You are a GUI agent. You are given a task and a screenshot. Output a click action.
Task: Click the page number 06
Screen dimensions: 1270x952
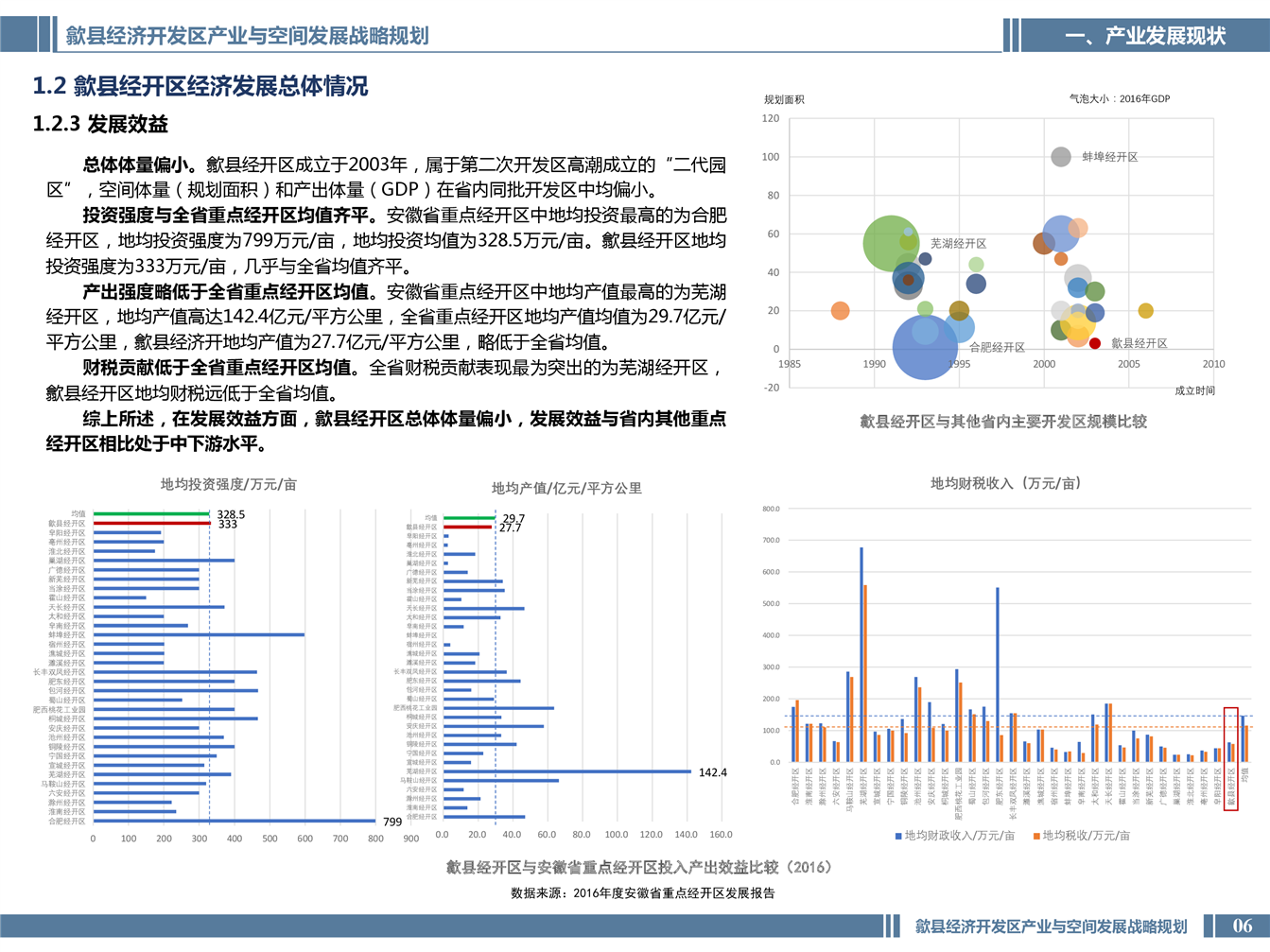[1243, 926]
